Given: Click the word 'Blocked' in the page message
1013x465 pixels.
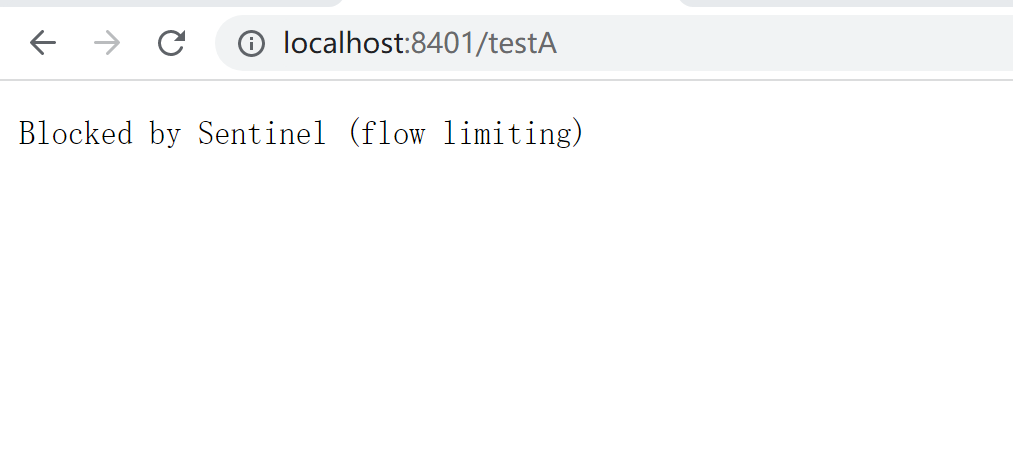Looking at the screenshot, I should point(76,134).
